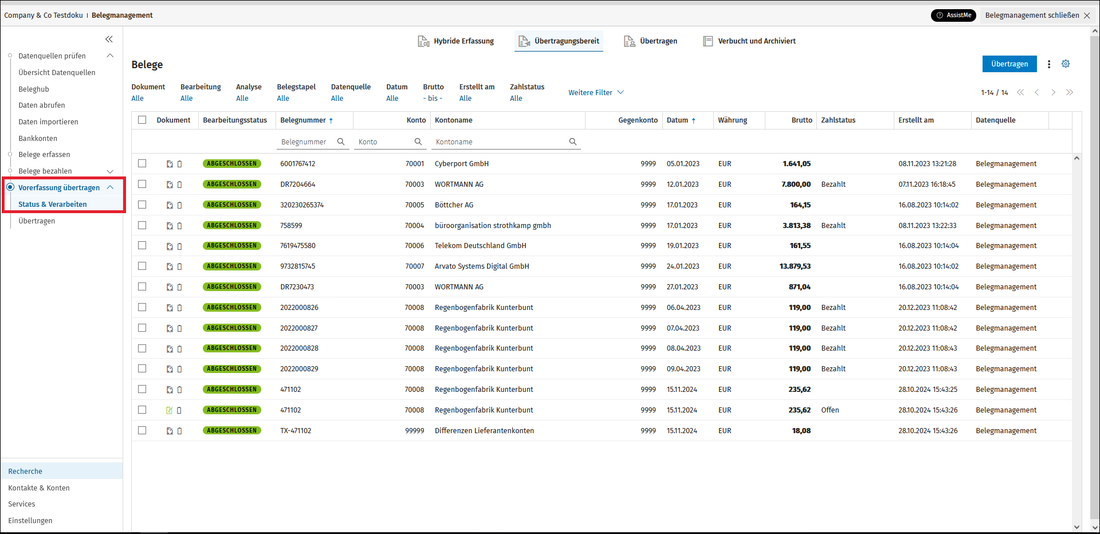Open Bankkonten in the sidebar

[x=38, y=138]
